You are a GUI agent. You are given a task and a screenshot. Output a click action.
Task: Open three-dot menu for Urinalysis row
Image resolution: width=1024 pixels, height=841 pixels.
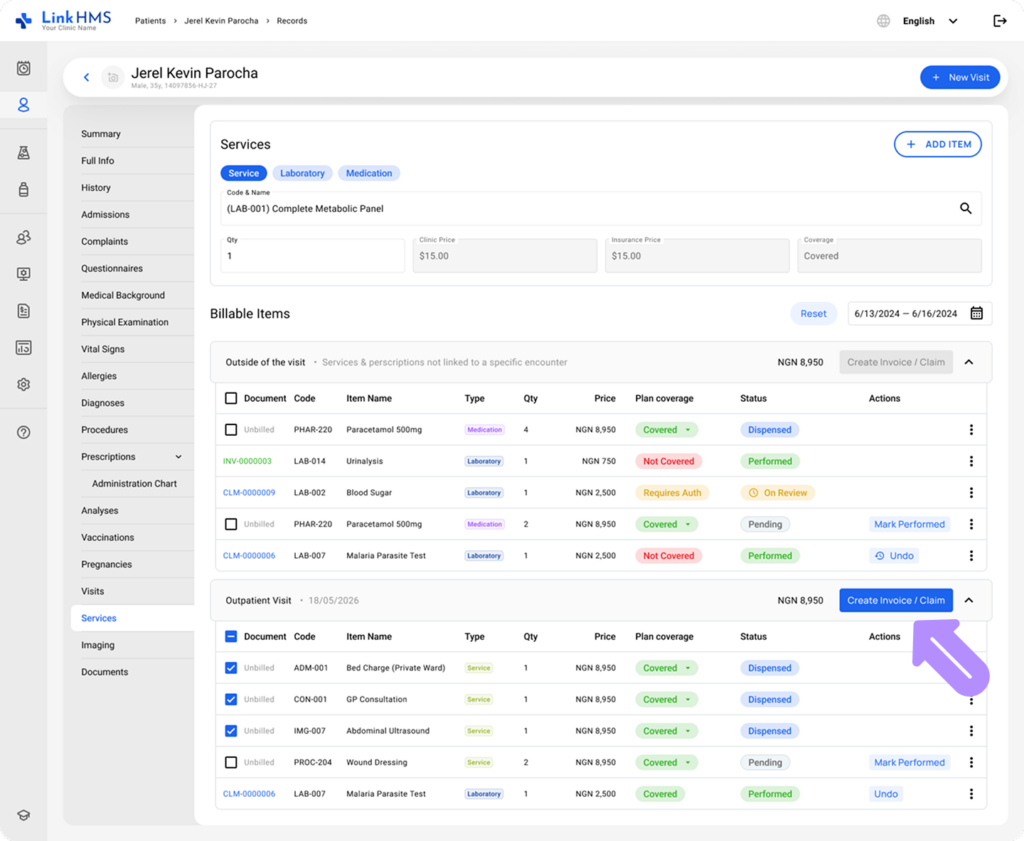(x=971, y=461)
